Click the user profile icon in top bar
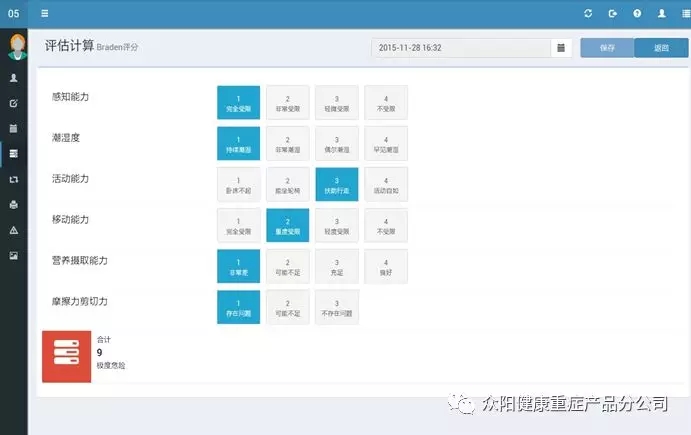Viewport: 691px width, 435px height. click(x=661, y=14)
